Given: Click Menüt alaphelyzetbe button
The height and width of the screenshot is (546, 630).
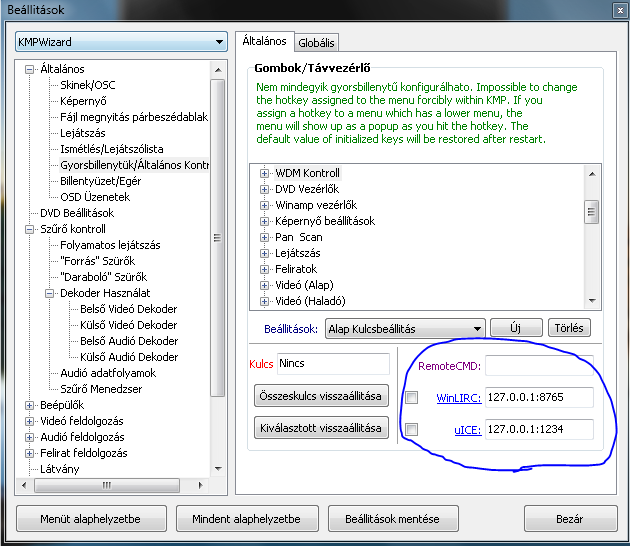Looking at the screenshot, I should (x=91, y=519).
